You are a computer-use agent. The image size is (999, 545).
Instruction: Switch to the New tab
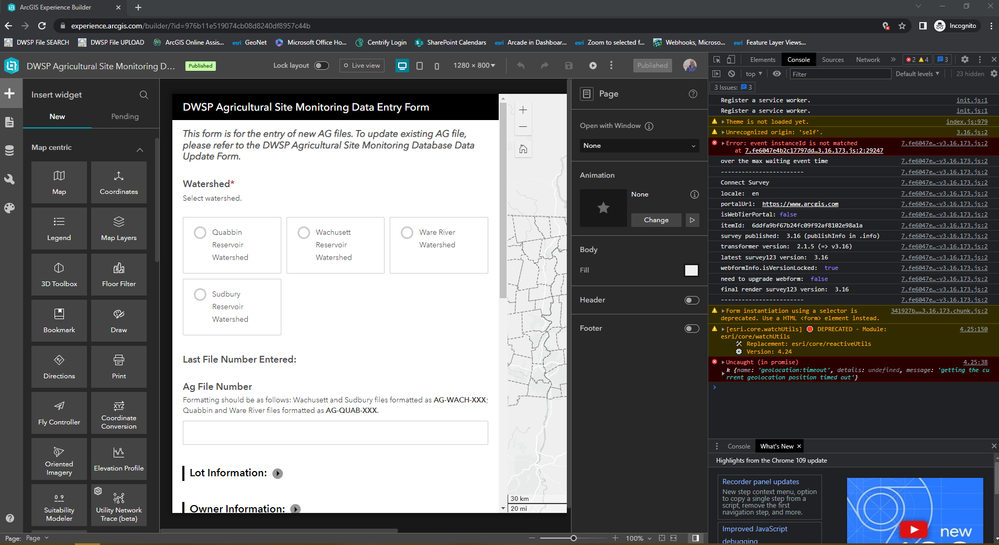(x=57, y=117)
